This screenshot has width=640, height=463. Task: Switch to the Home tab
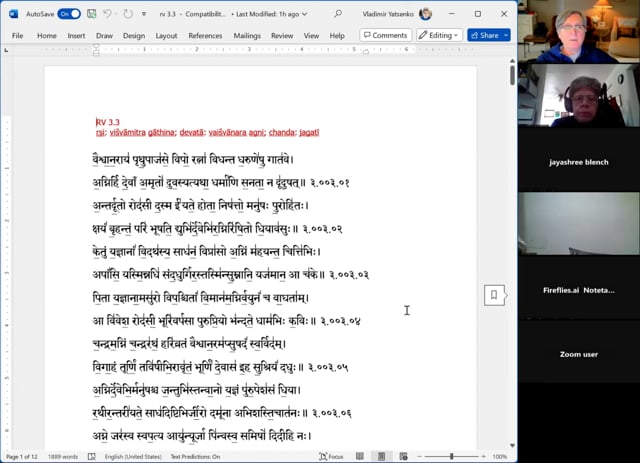47,36
